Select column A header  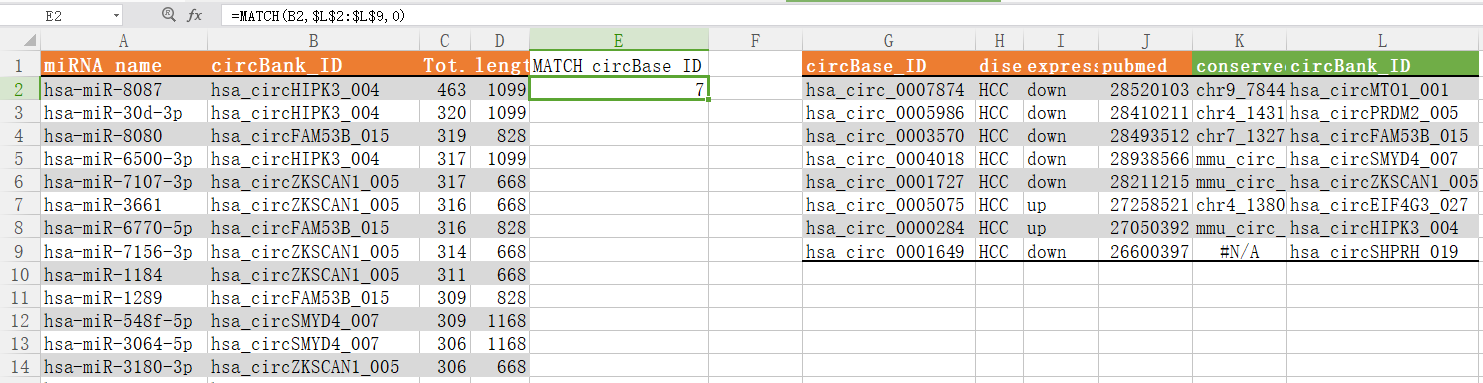tap(124, 40)
